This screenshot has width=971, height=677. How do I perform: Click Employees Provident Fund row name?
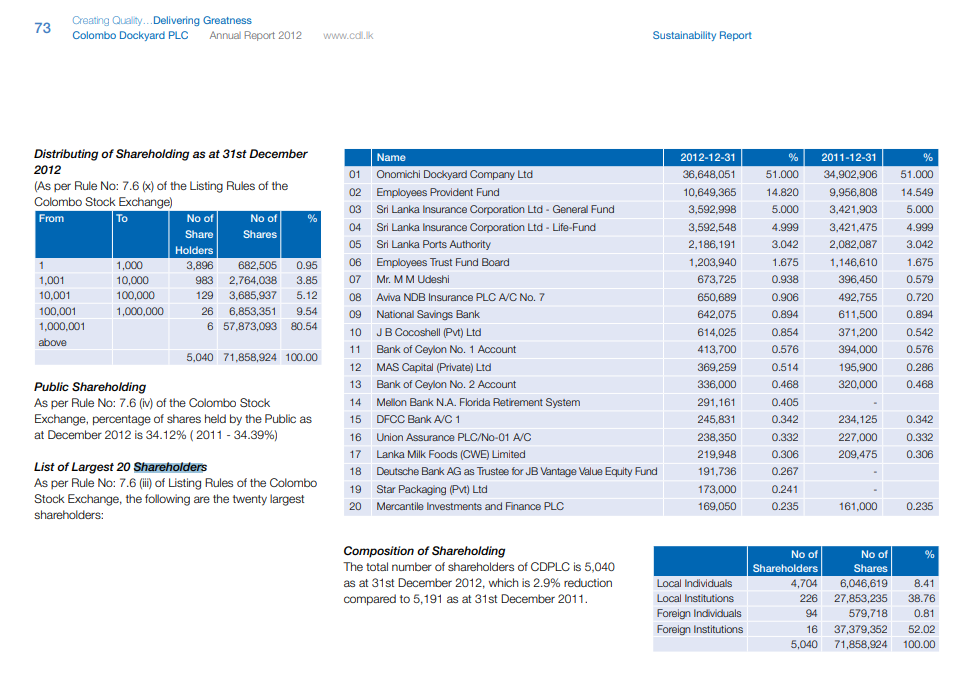pos(438,193)
